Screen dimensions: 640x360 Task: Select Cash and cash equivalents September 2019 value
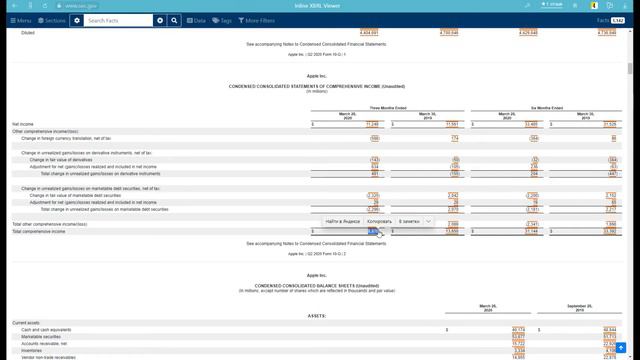[610, 330]
